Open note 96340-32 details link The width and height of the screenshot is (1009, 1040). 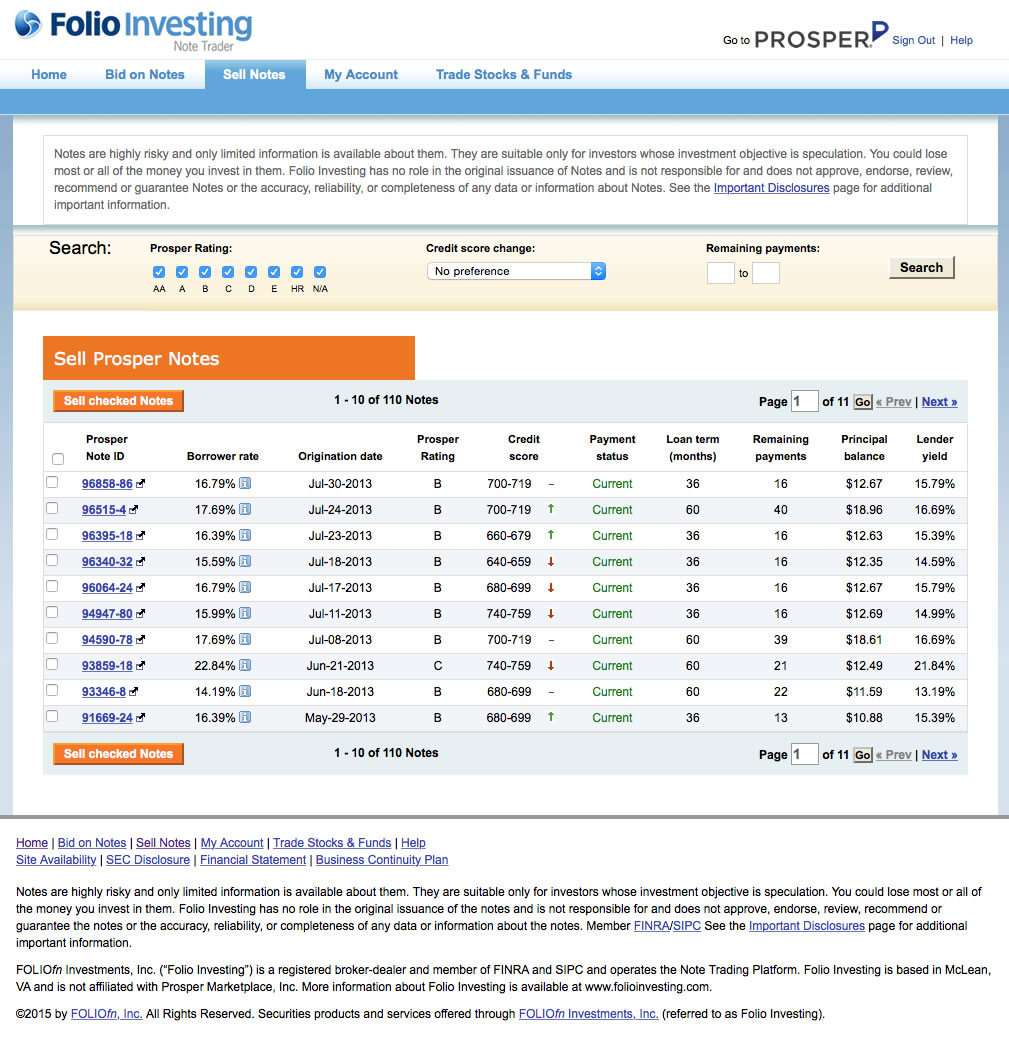[x=107, y=562]
